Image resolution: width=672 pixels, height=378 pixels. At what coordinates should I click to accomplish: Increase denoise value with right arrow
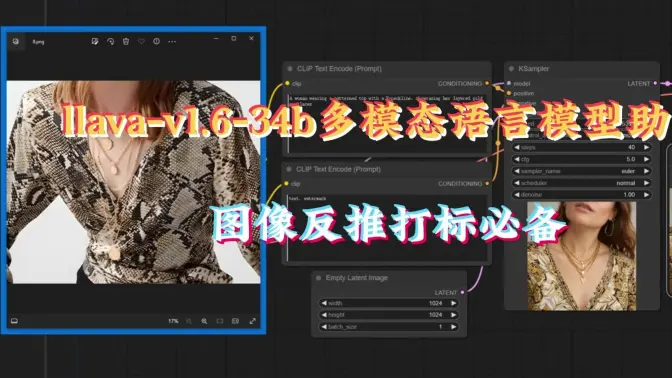(646, 195)
